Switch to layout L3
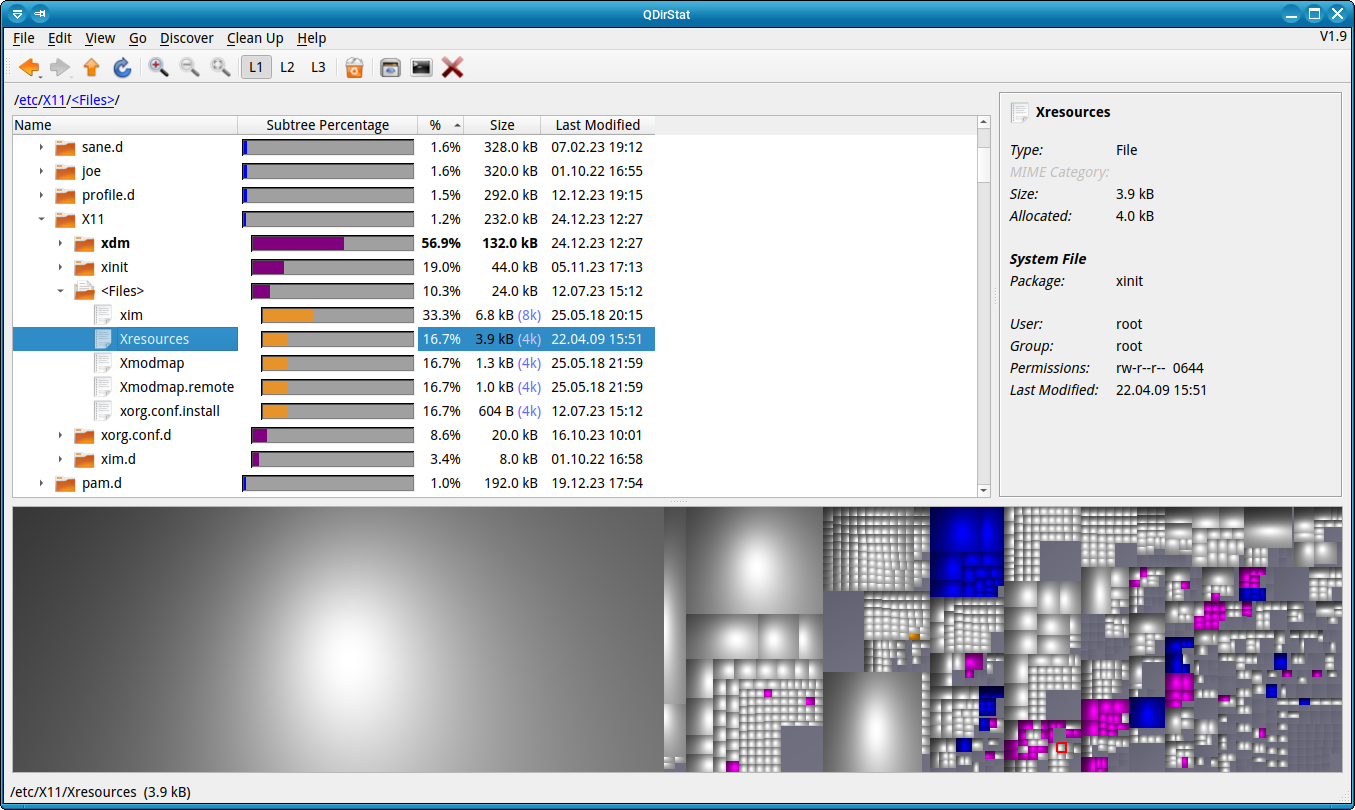 318,67
